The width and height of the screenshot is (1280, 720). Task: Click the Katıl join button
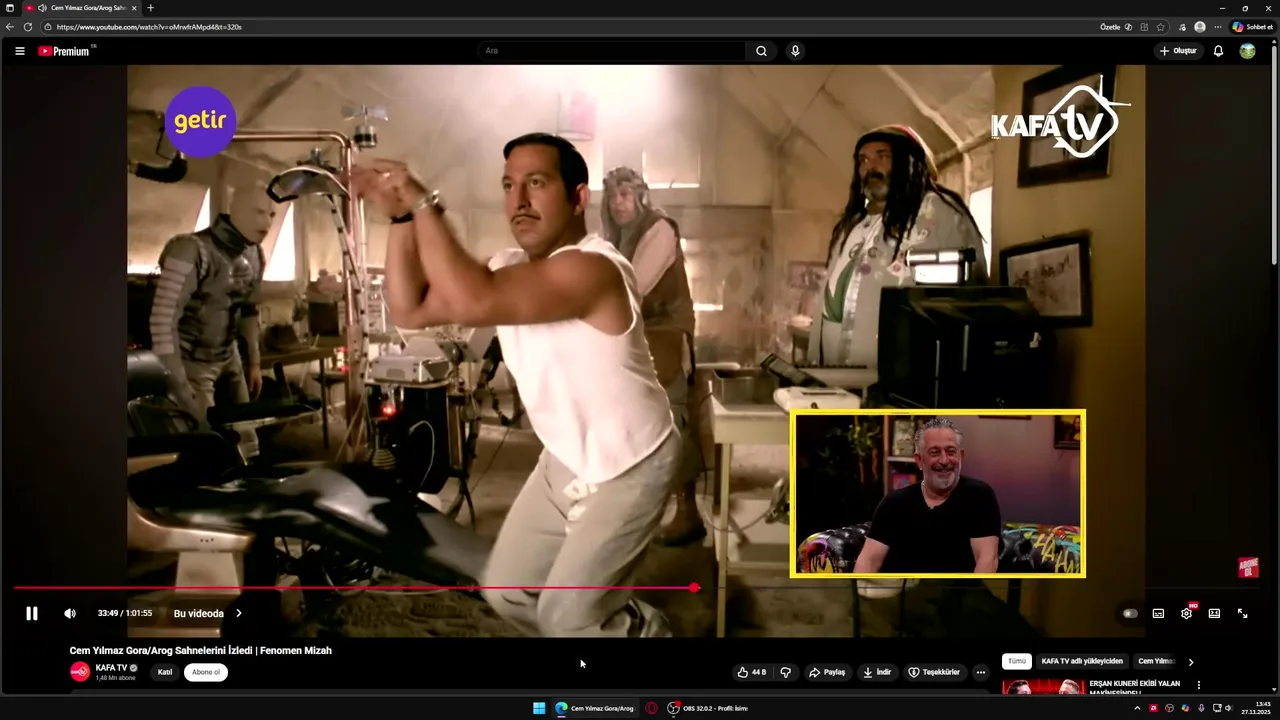pyautogui.click(x=165, y=672)
